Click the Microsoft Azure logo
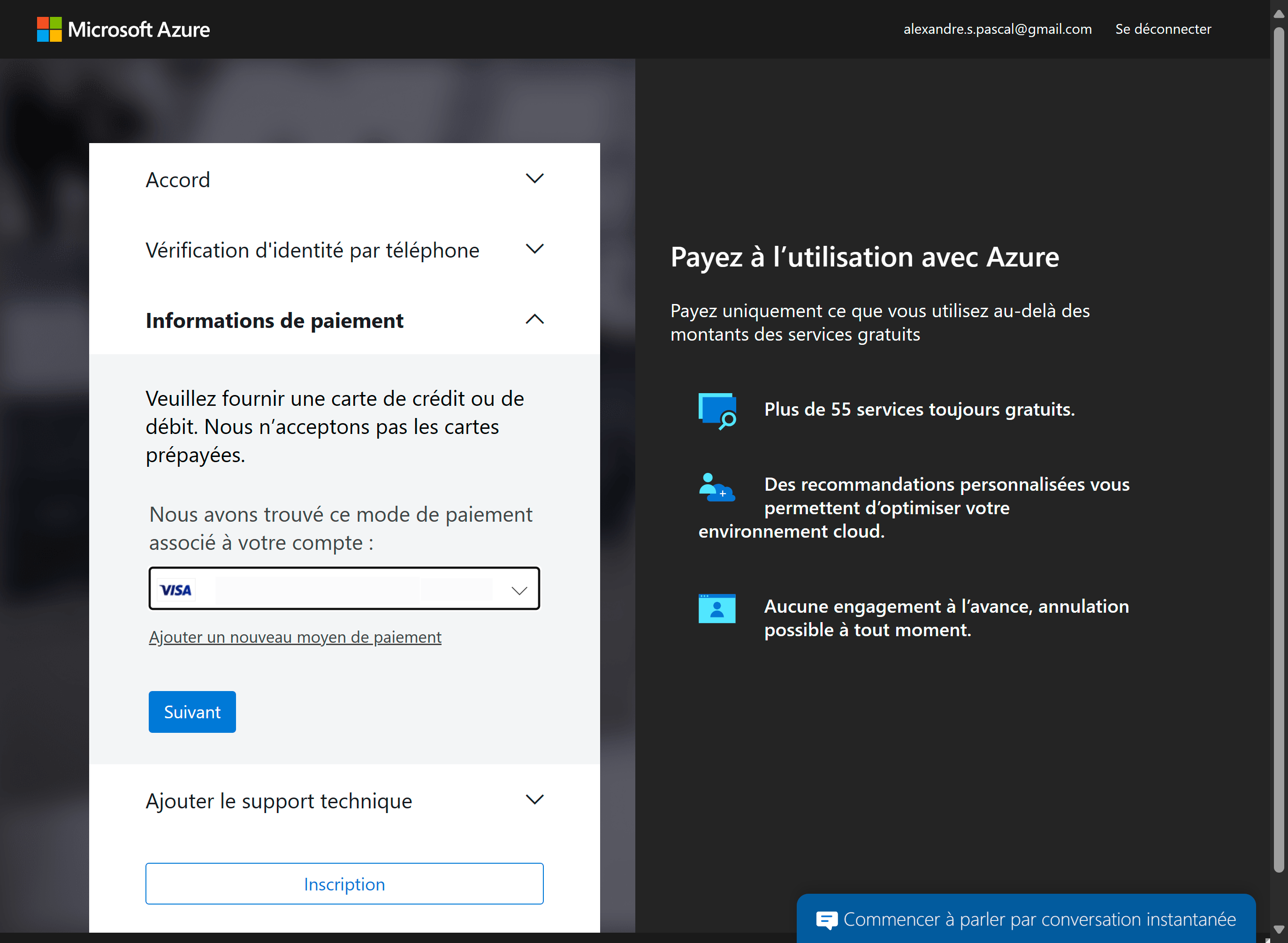Screen dimensions: 1288x943 (123, 29)
